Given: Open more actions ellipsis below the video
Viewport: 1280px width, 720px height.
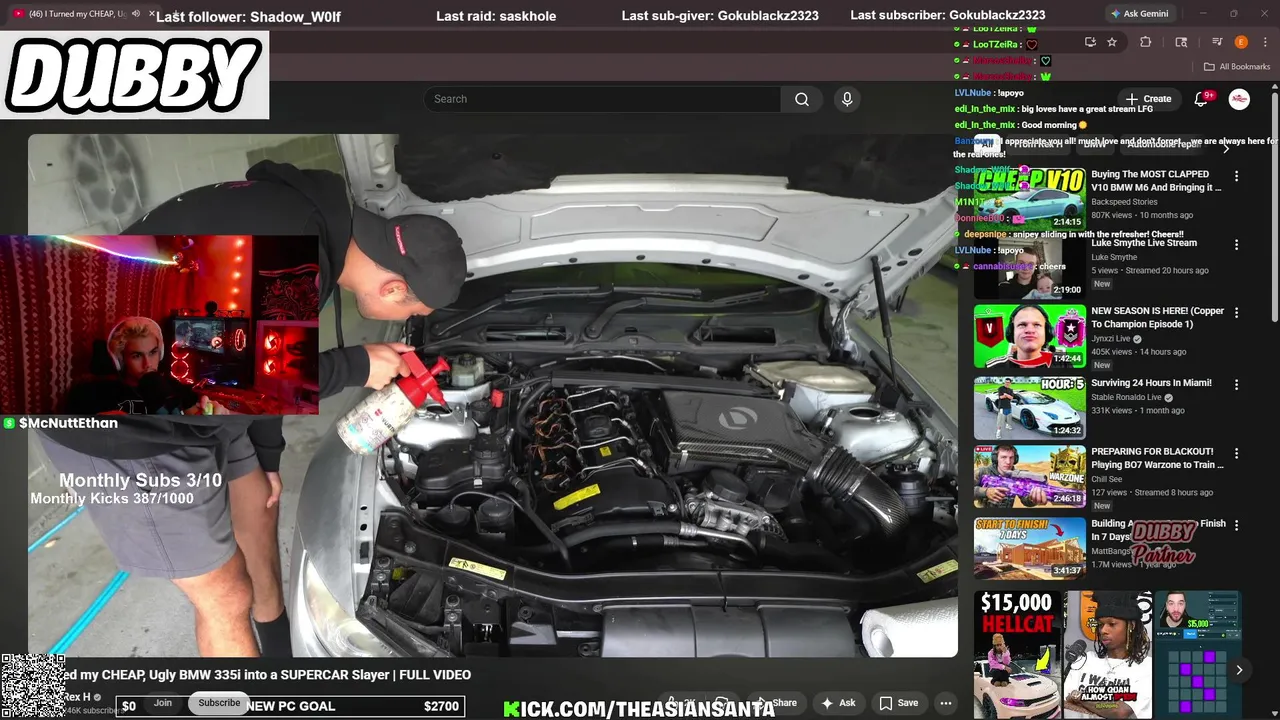Looking at the screenshot, I should [946, 703].
